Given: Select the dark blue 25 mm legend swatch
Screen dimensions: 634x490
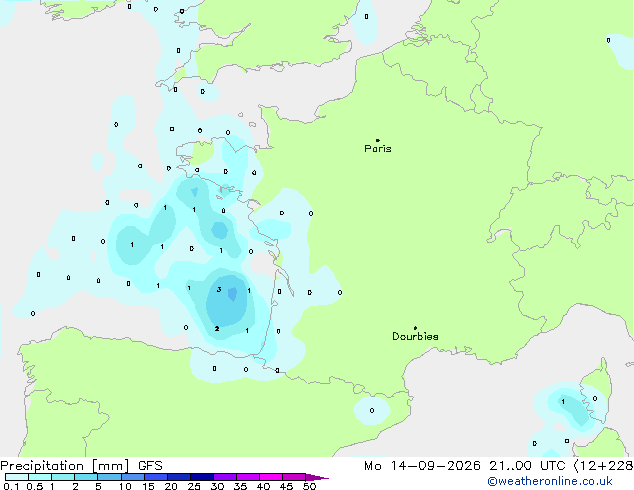Looking at the screenshot, I should pyautogui.click(x=202, y=477).
